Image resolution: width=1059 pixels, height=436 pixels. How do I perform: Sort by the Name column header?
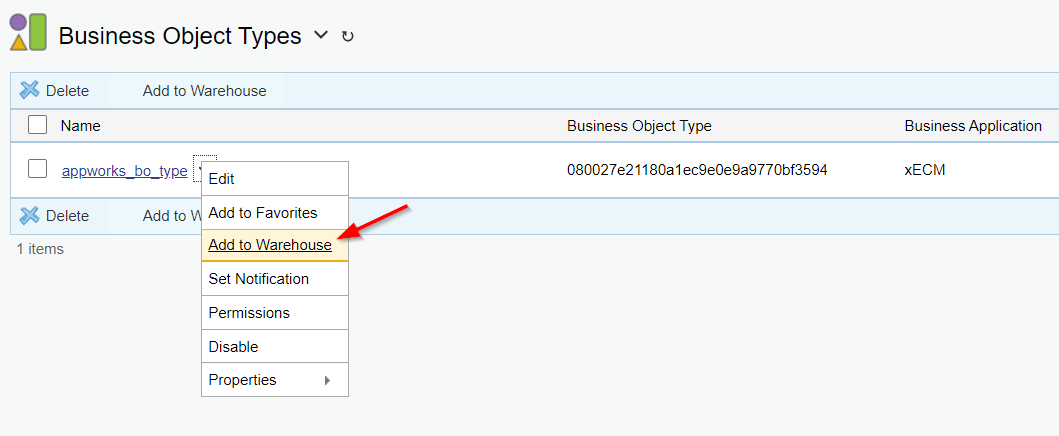(80, 126)
